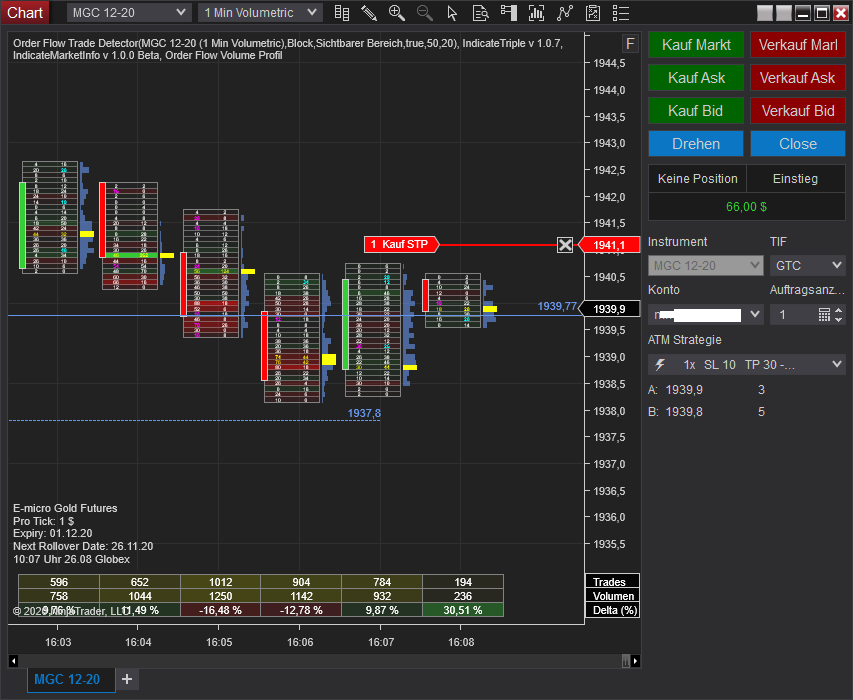The width and height of the screenshot is (853, 700).
Task: Click the -16,48 % delta cell
Action: [220, 610]
